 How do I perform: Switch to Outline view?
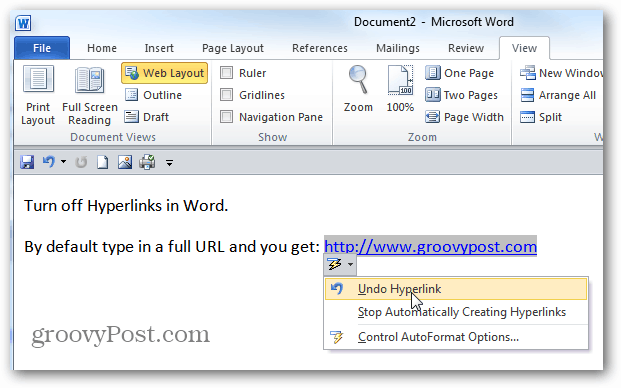[153, 95]
